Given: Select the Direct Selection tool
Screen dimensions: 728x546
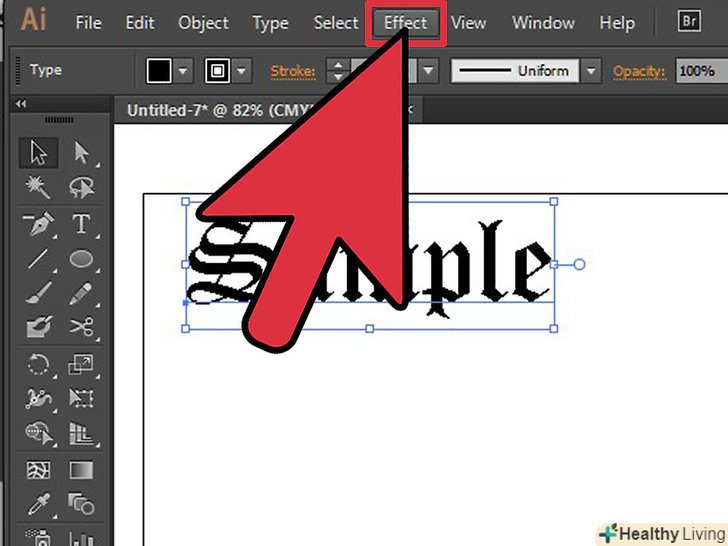Looking at the screenshot, I should point(81,152).
